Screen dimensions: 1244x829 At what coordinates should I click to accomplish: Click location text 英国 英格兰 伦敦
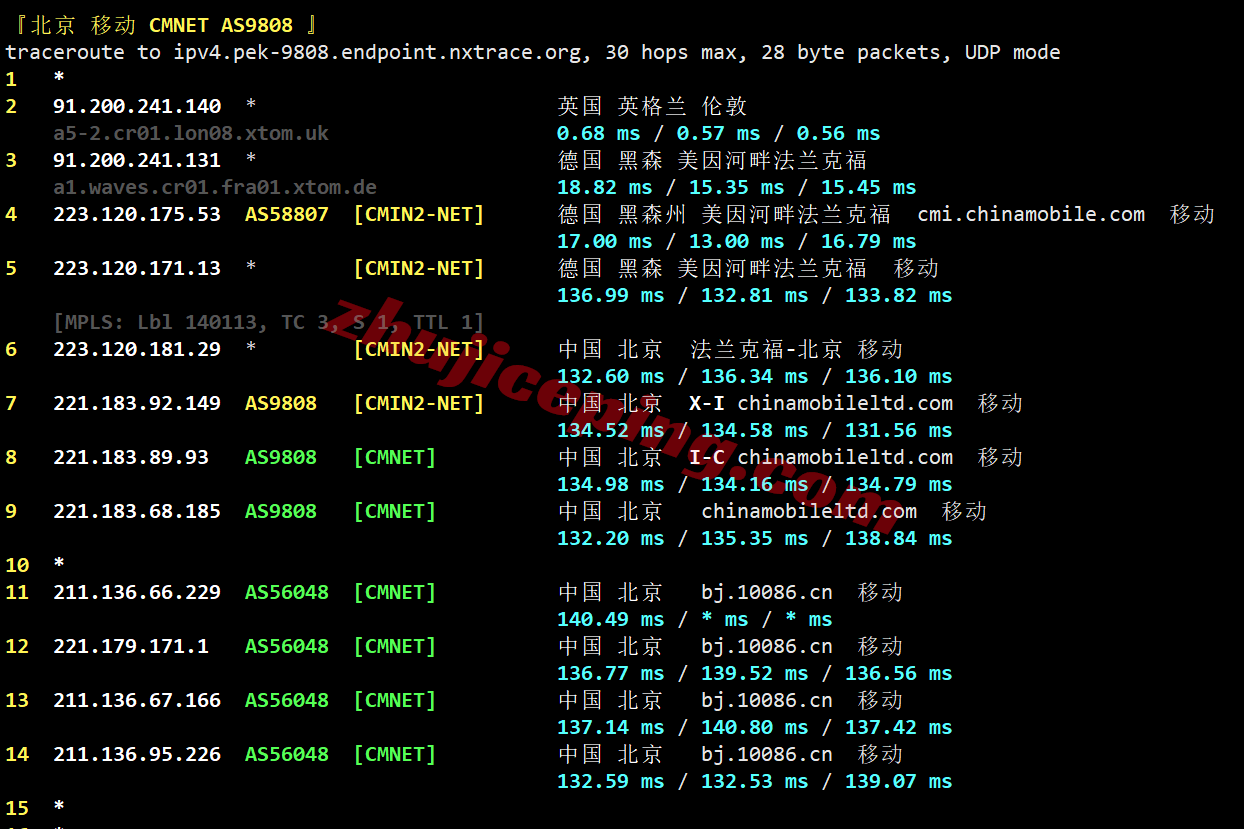652,106
